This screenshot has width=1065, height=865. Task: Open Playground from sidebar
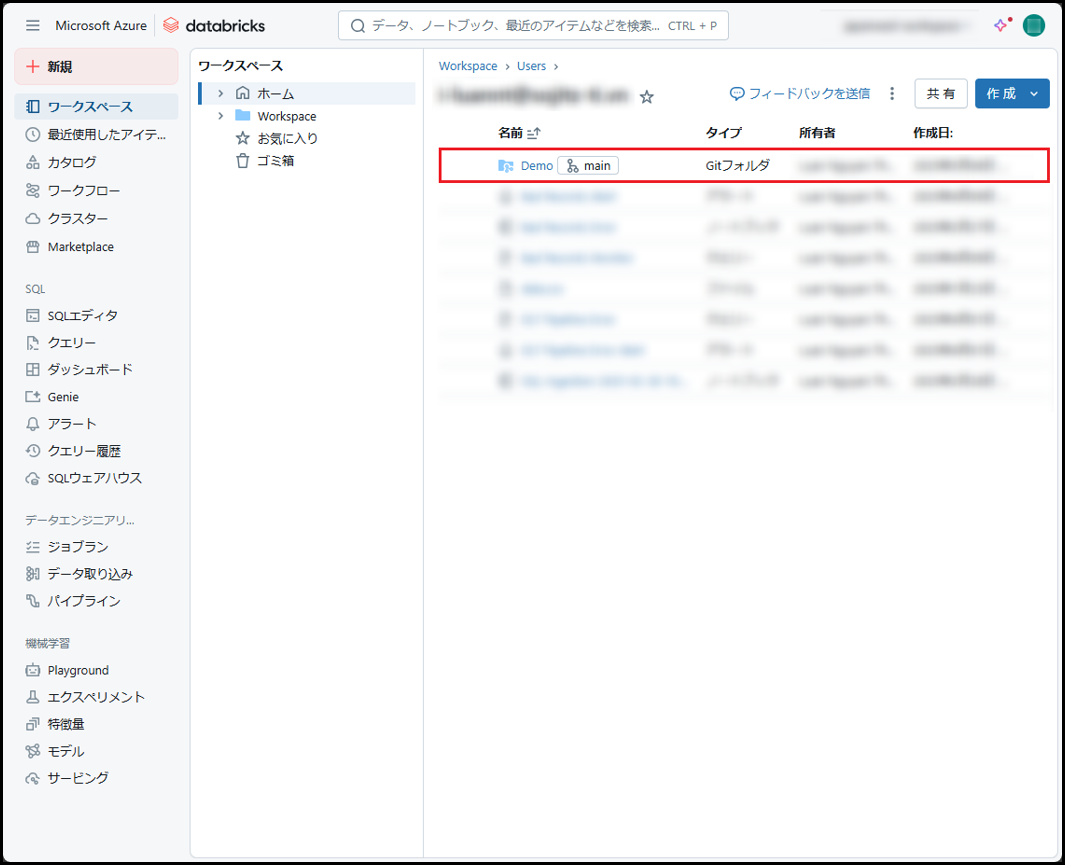point(96,670)
